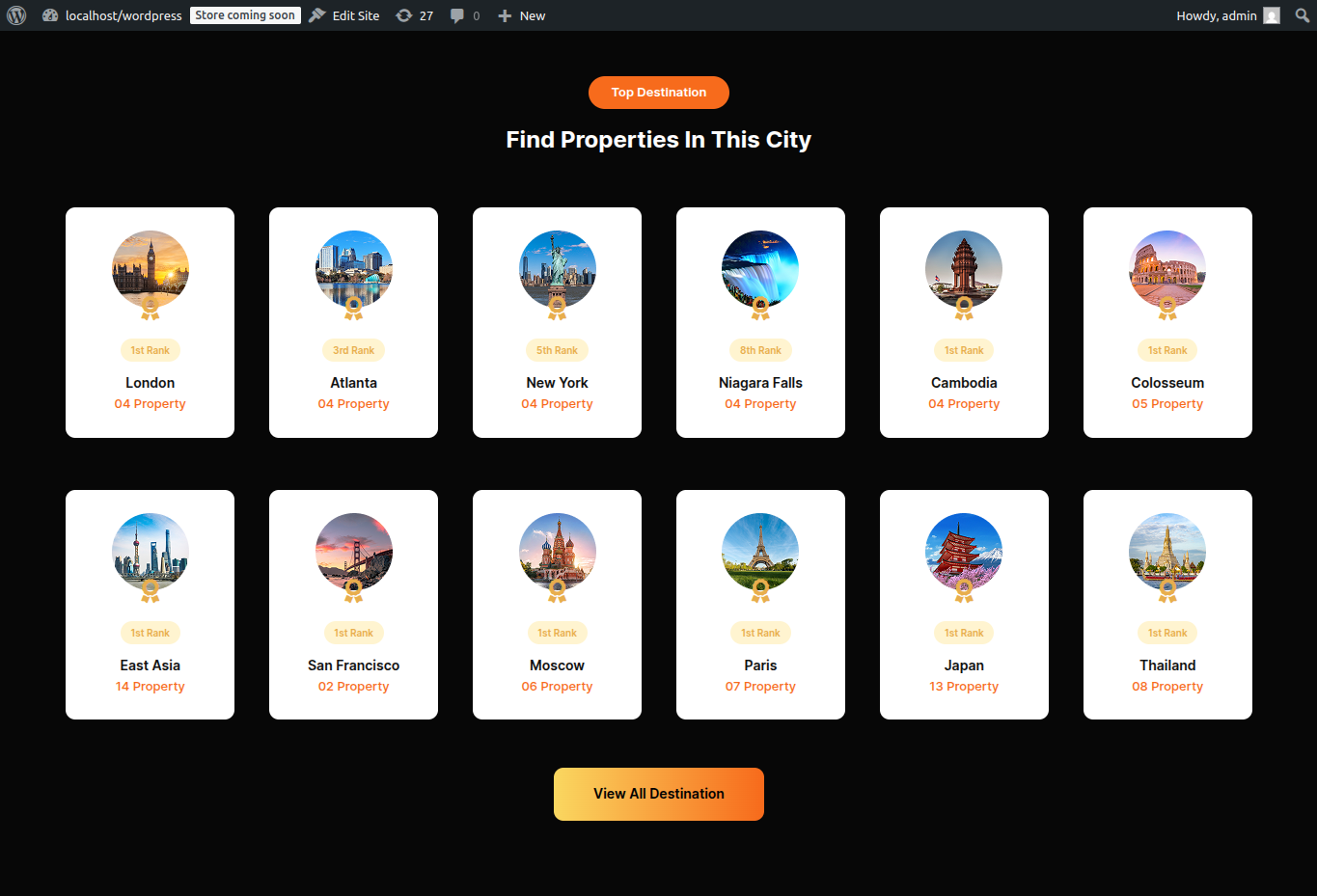Click 02 Property under San Francisco
1317x896 pixels.
coord(354,687)
